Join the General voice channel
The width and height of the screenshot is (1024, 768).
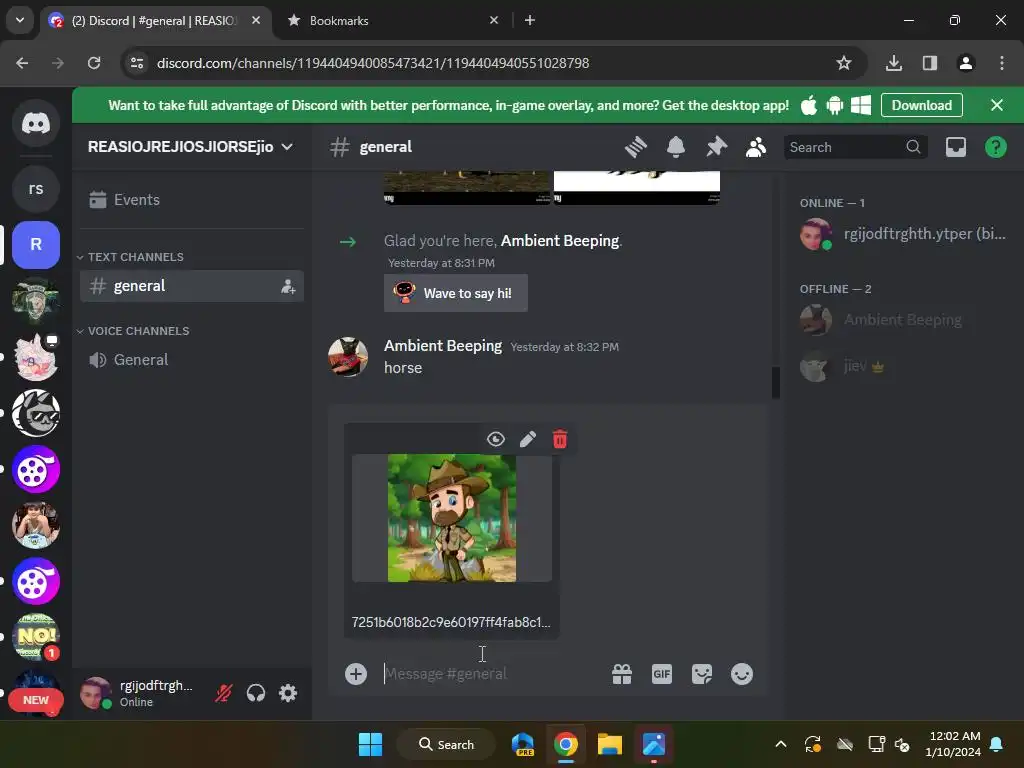pos(191,360)
